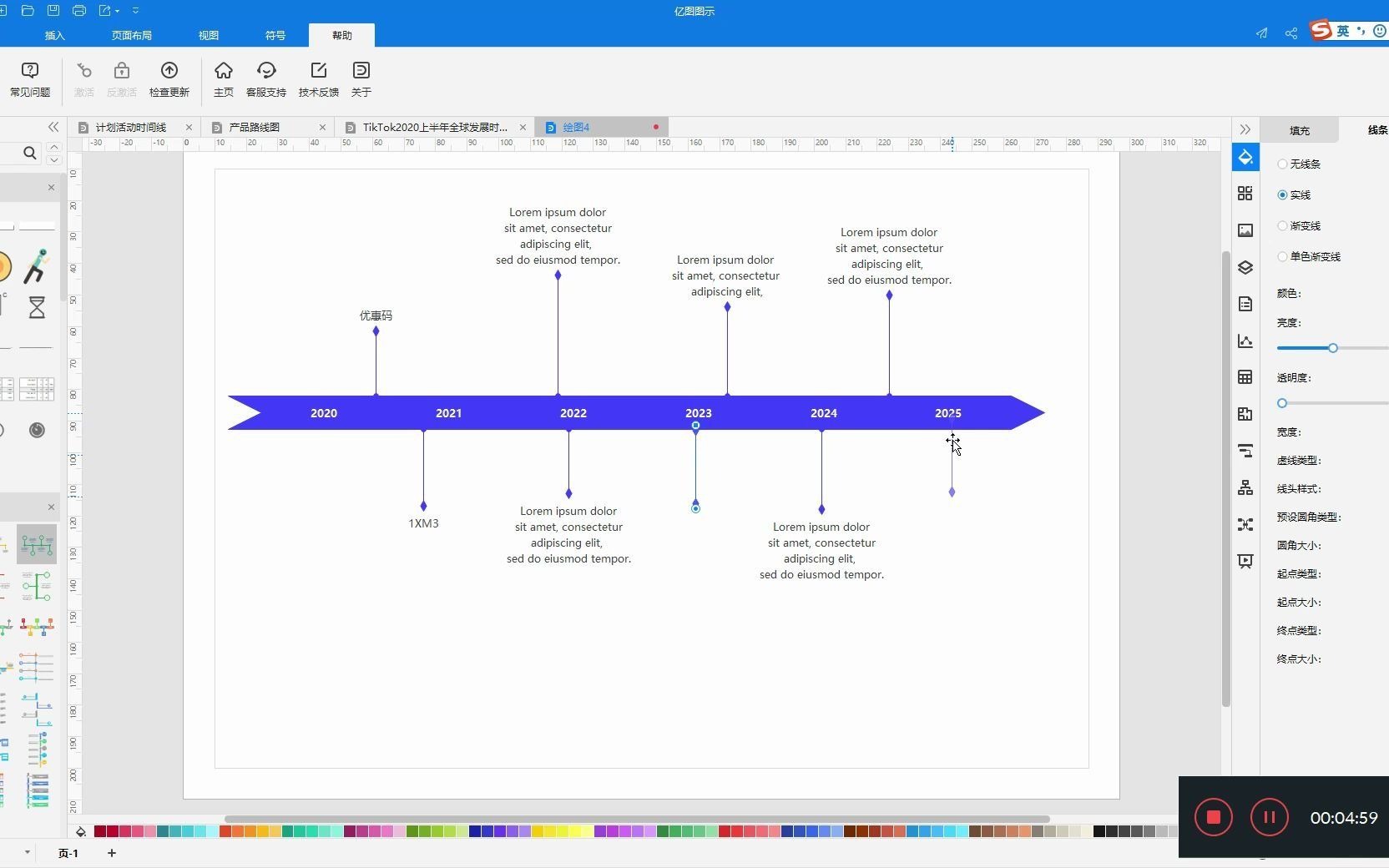
Task: Open the 符号 ribbon tab
Action: [x=275, y=35]
